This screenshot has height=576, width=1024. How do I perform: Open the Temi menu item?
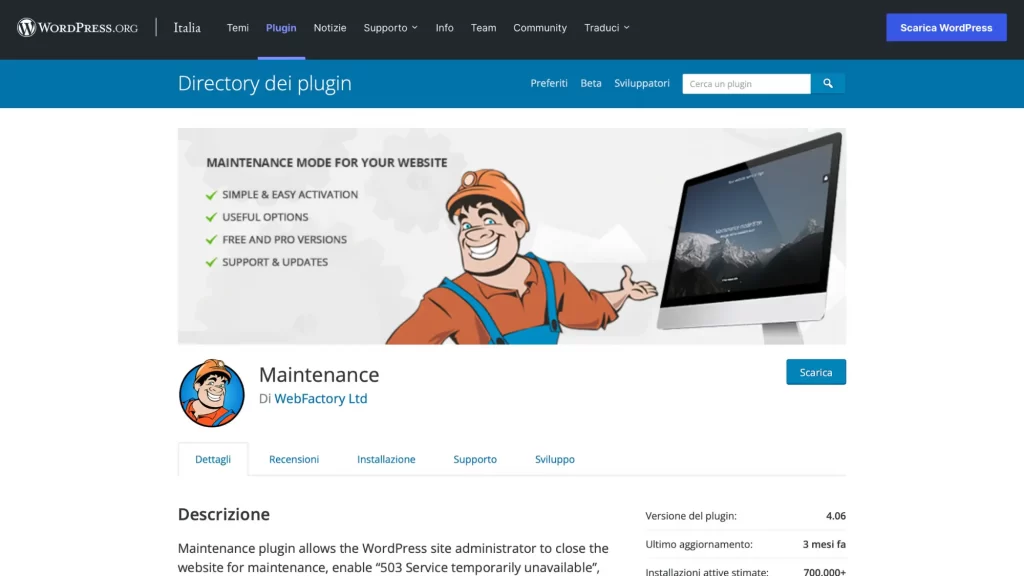(238, 27)
